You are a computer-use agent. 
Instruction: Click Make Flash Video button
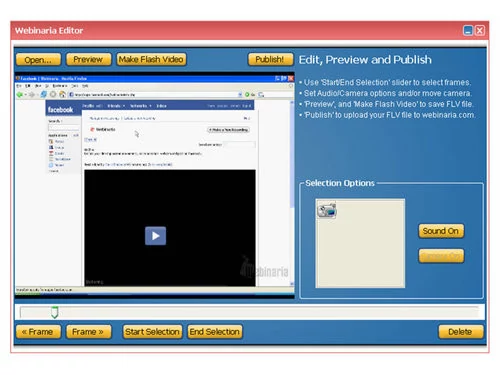click(x=151, y=59)
